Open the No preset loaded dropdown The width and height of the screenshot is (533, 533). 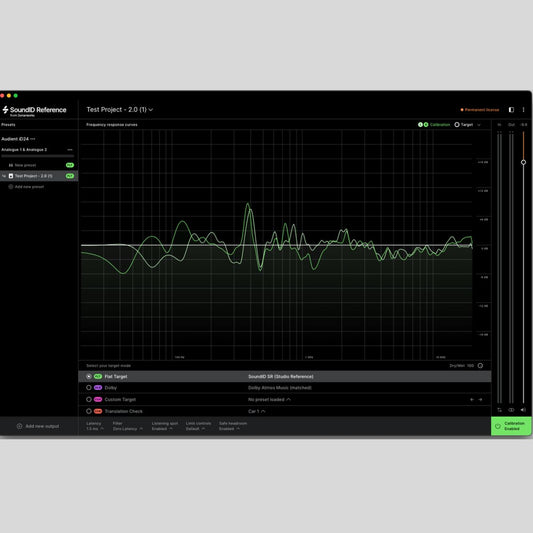click(x=269, y=399)
